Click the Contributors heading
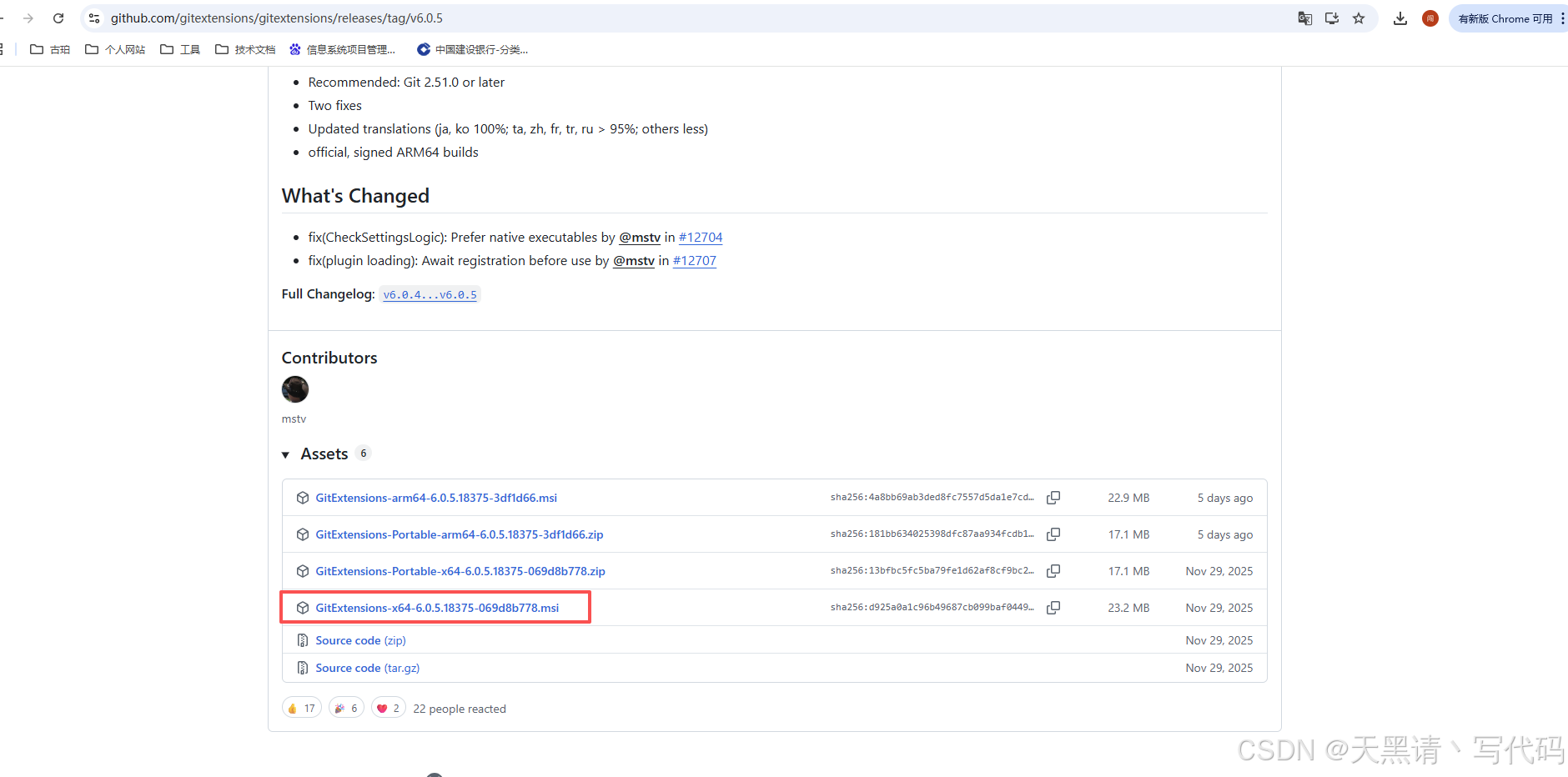This screenshot has height=777, width=1568. (x=329, y=358)
